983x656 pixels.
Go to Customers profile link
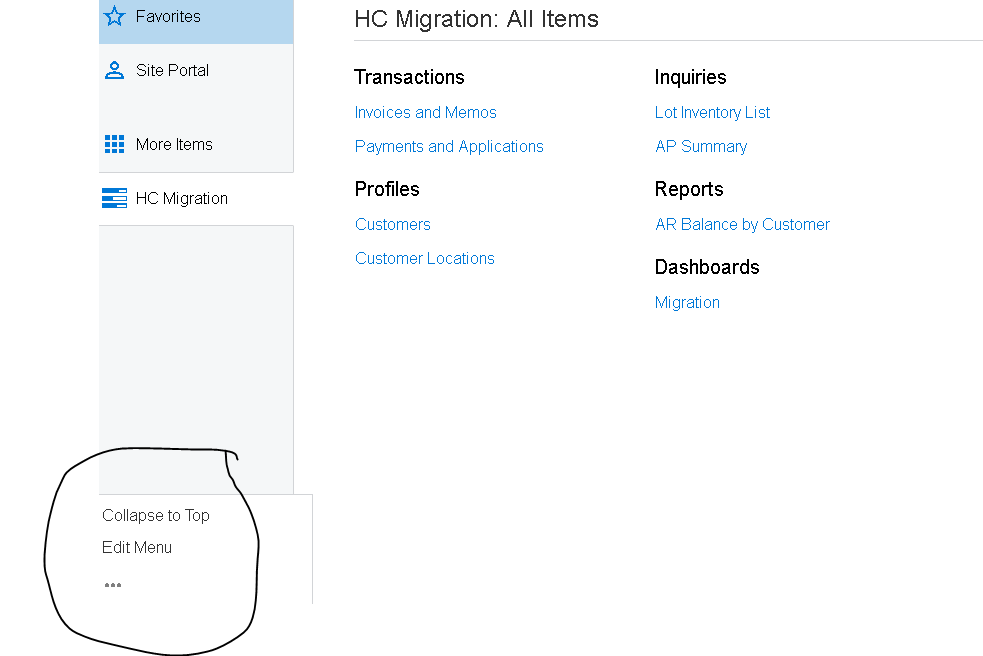[x=392, y=225]
